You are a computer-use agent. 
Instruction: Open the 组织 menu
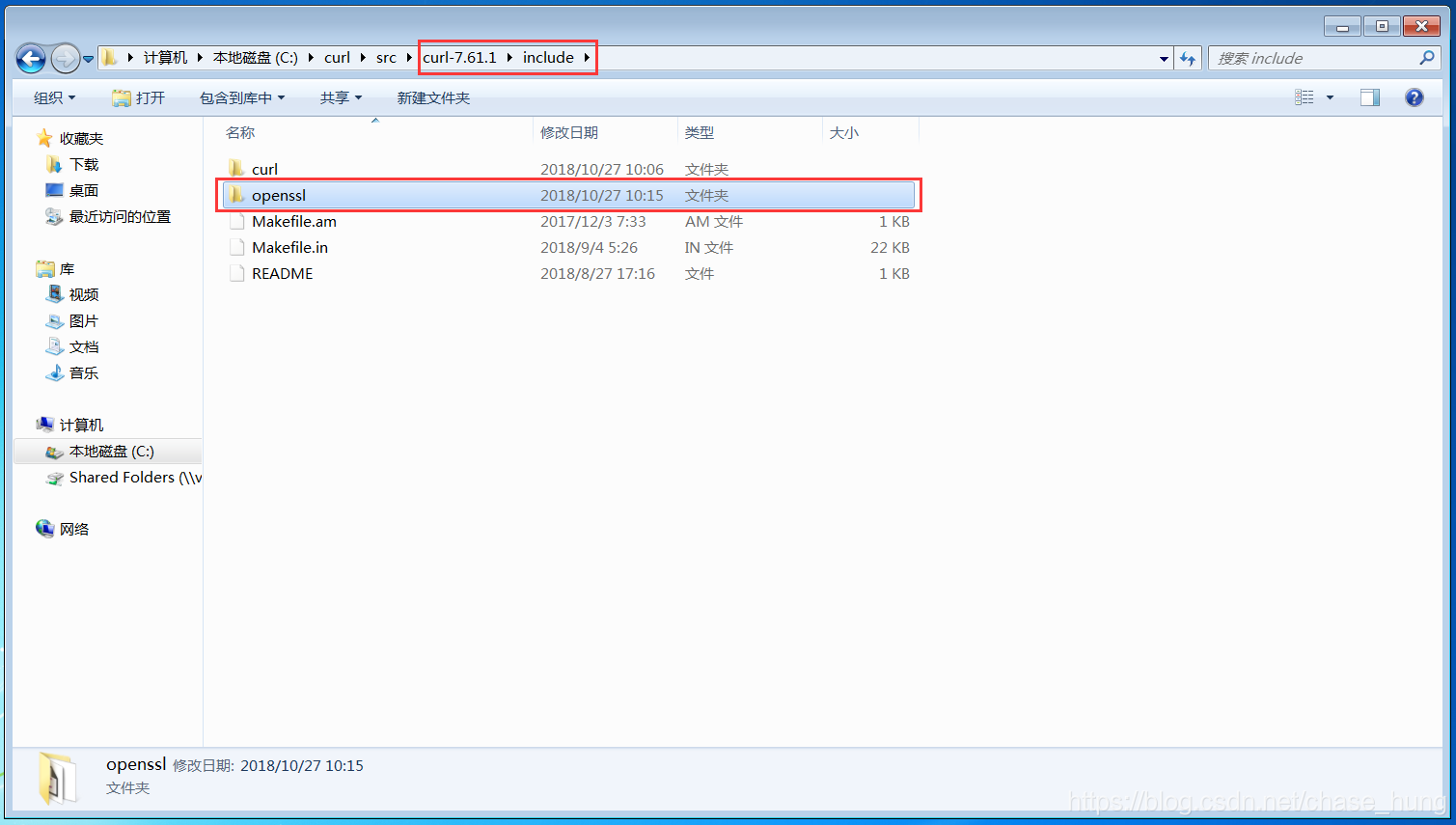(54, 97)
